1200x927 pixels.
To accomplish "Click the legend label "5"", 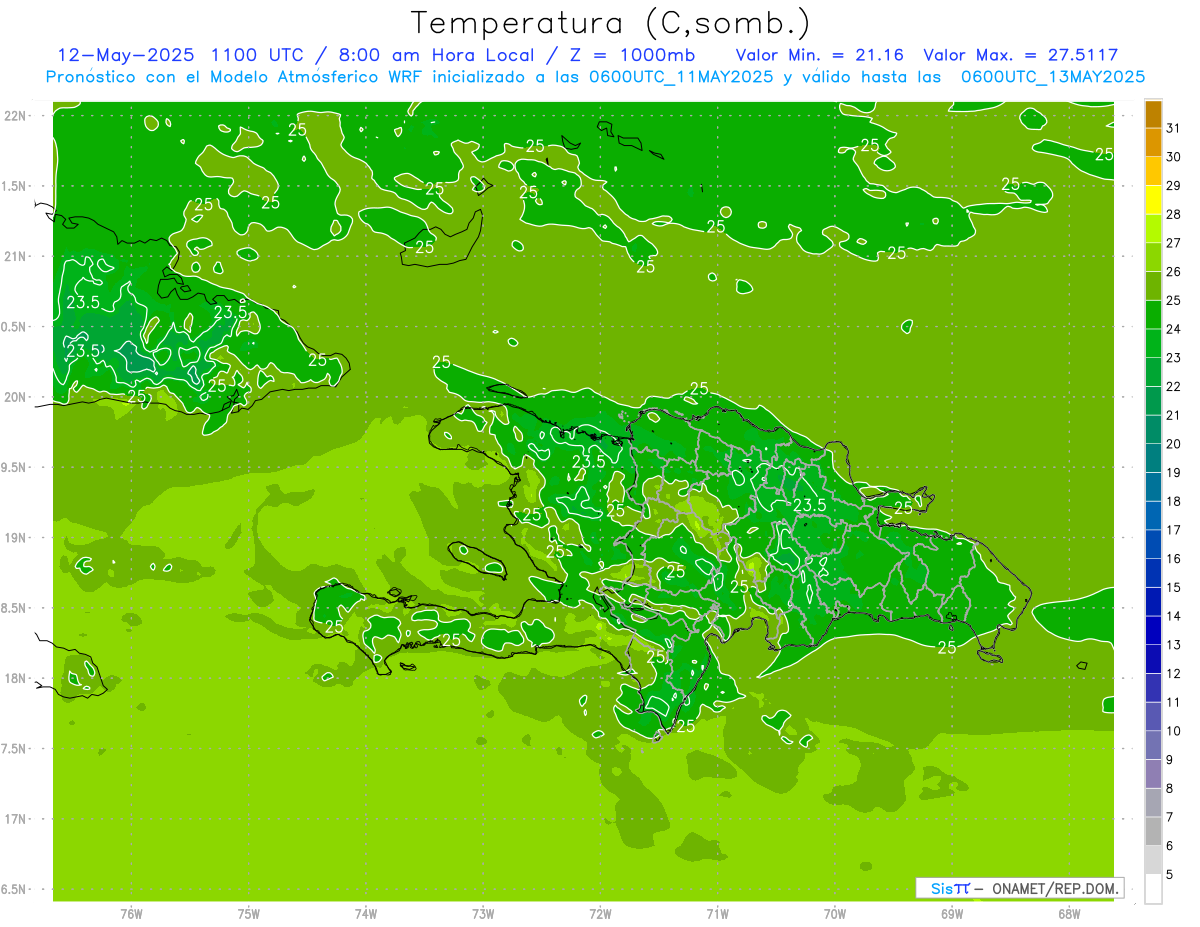I will click(1170, 875).
